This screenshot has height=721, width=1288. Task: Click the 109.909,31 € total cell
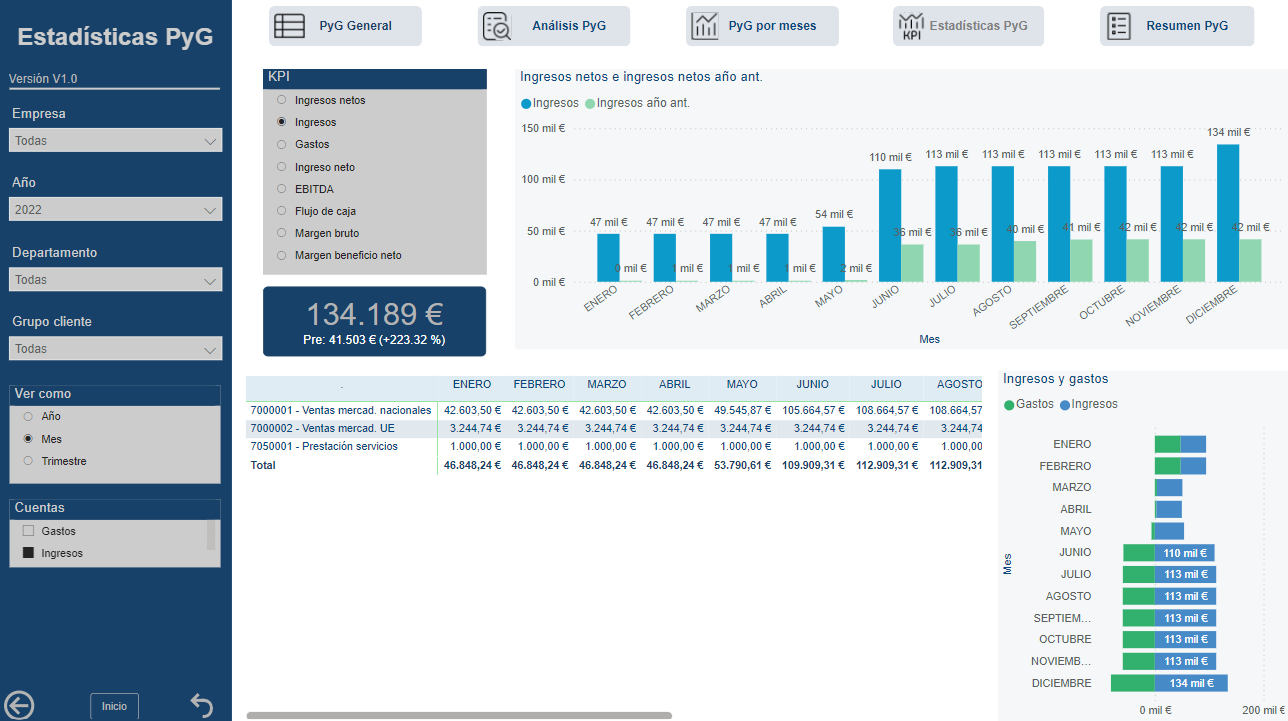[812, 465]
